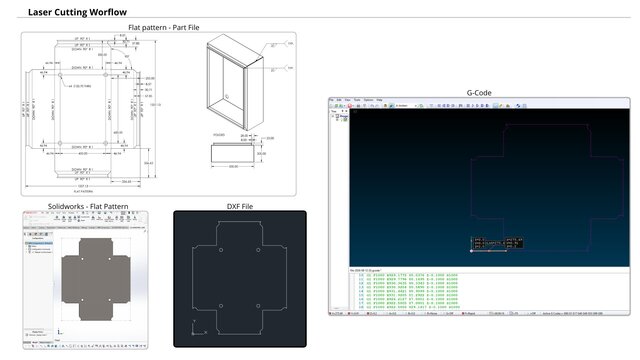This screenshot has width=640, height=360.
Task: Open the DXF File preview image
Action: coord(240,279)
